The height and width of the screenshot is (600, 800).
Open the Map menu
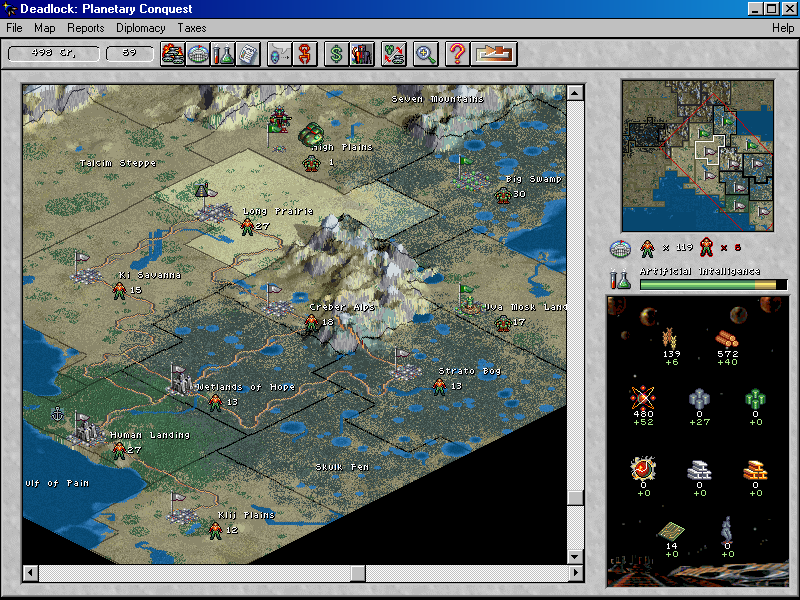pyautogui.click(x=45, y=28)
